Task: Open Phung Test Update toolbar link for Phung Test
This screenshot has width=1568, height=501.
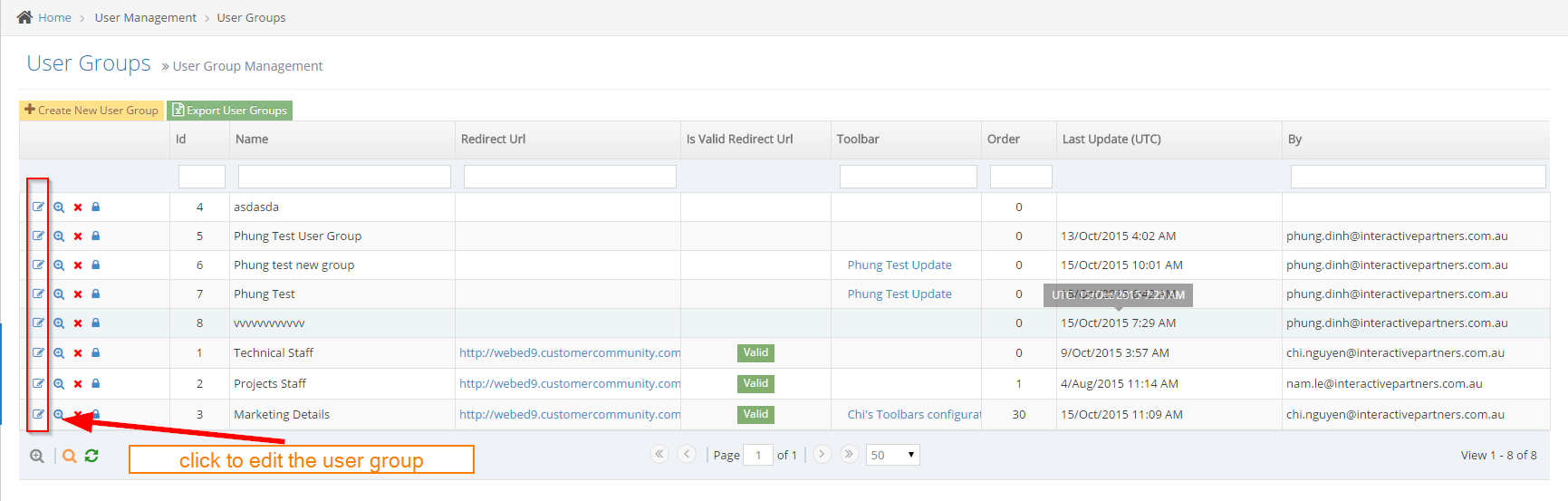Action: [x=899, y=294]
